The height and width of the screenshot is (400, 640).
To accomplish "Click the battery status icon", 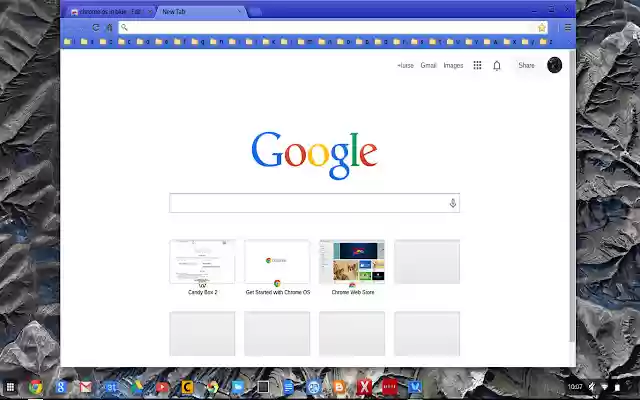I will pos(617,387).
